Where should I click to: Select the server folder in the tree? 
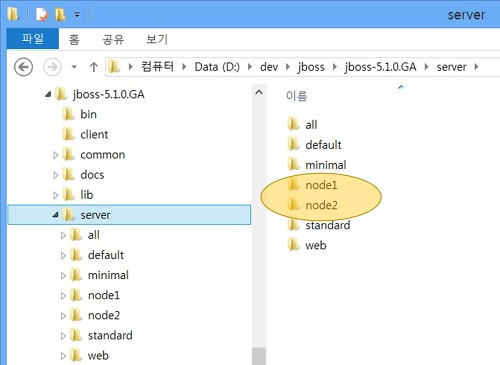[129, 215]
